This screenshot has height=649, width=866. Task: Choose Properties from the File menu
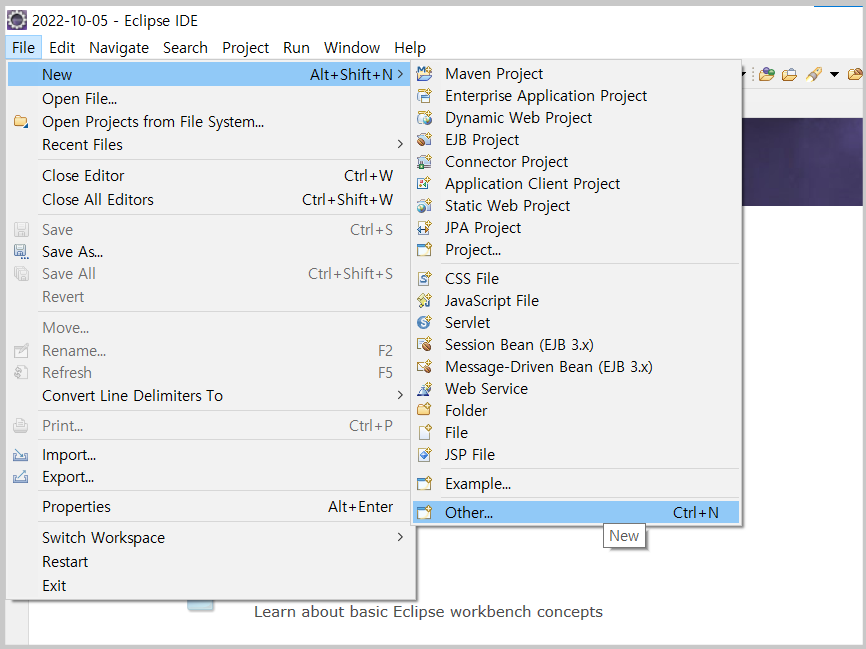(209, 507)
